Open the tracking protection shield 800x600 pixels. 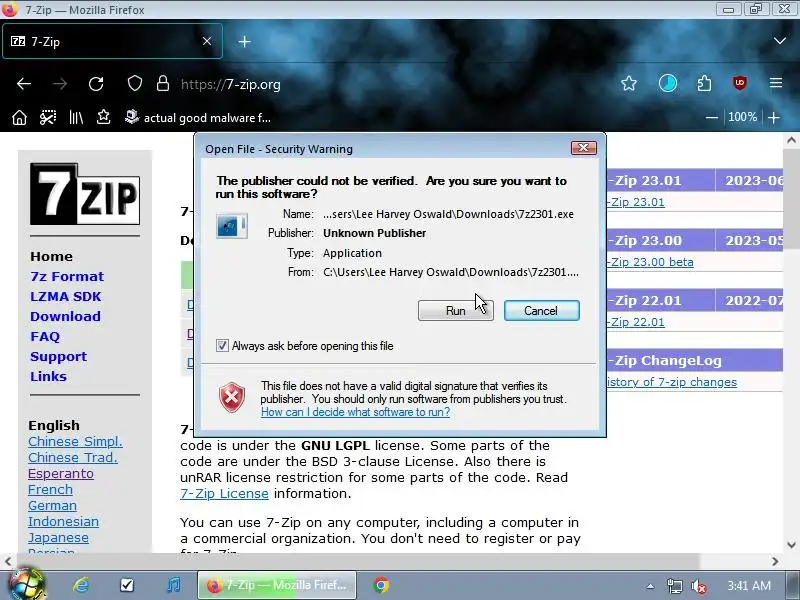click(135, 83)
